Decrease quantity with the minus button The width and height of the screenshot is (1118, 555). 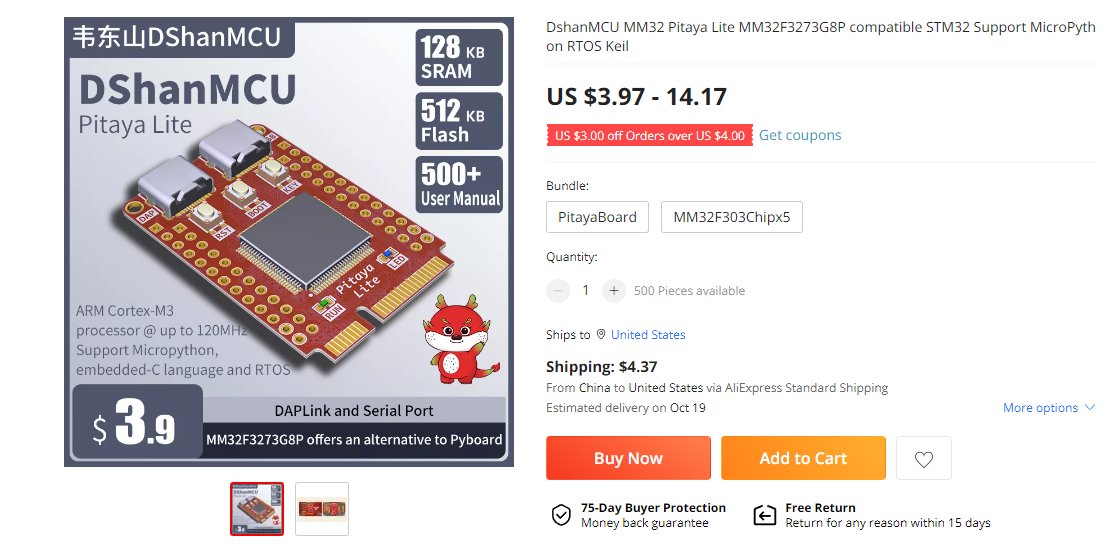coord(558,290)
